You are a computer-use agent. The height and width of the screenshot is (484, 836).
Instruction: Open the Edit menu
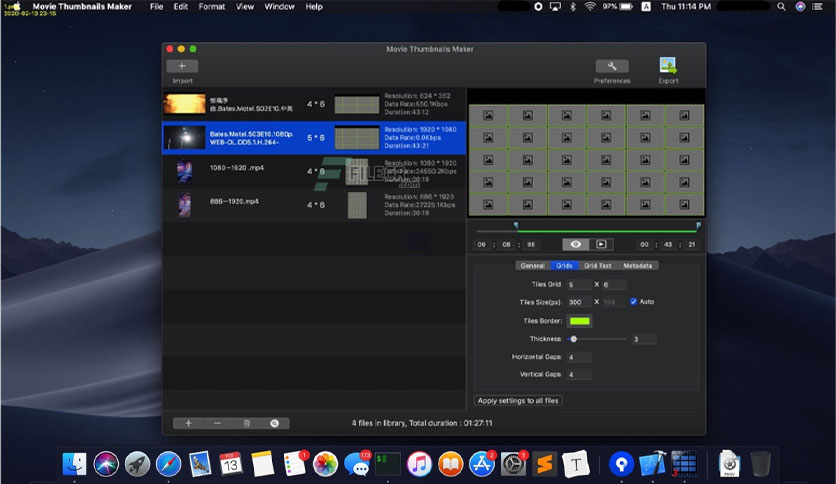[180, 6]
